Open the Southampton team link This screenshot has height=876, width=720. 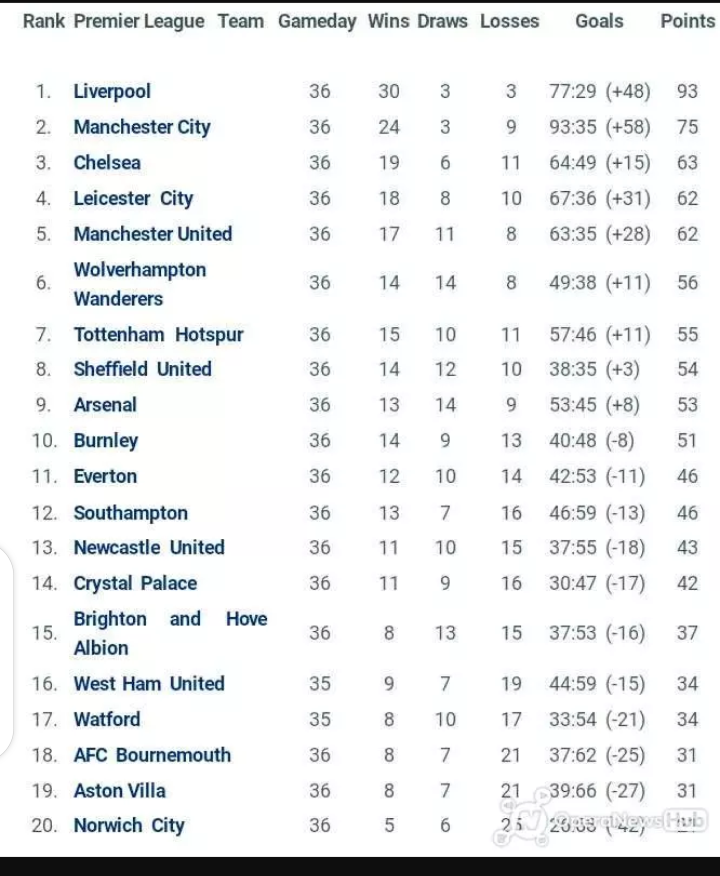click(x=130, y=513)
